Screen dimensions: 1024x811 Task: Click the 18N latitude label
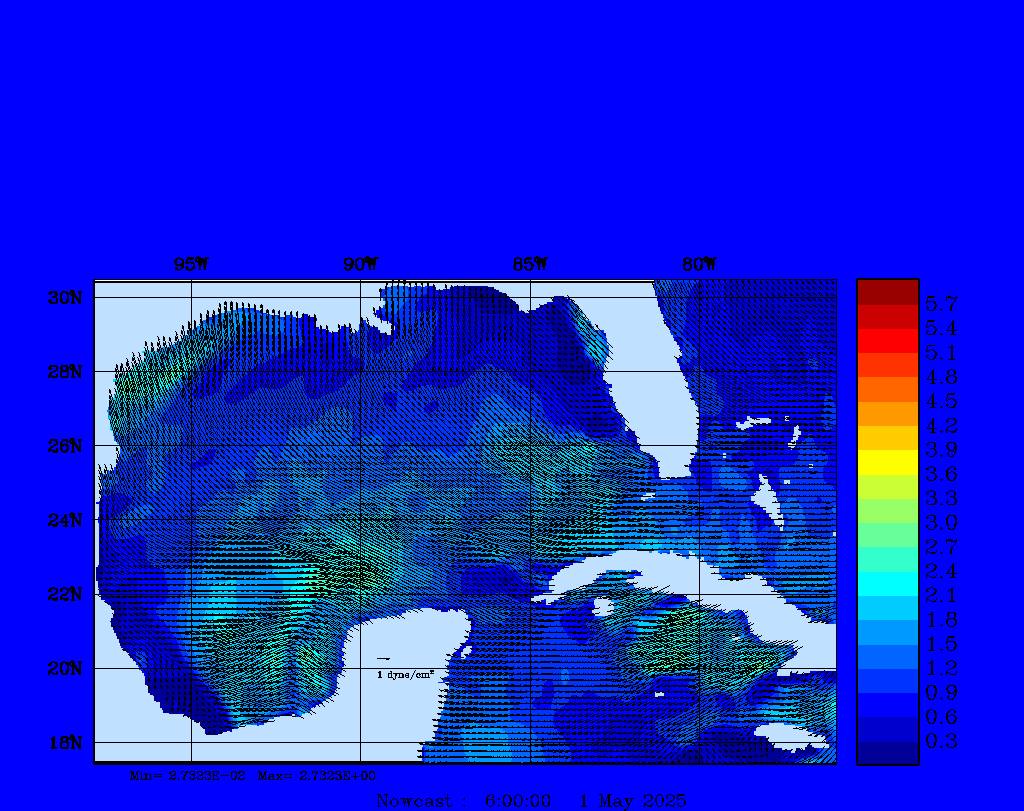point(64,742)
